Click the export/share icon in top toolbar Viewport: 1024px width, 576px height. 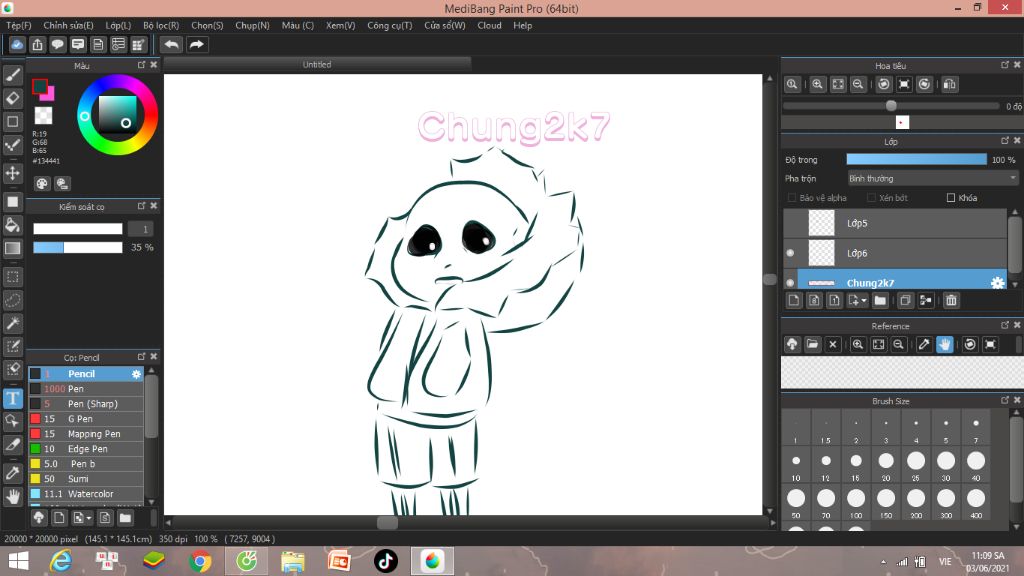[37, 44]
